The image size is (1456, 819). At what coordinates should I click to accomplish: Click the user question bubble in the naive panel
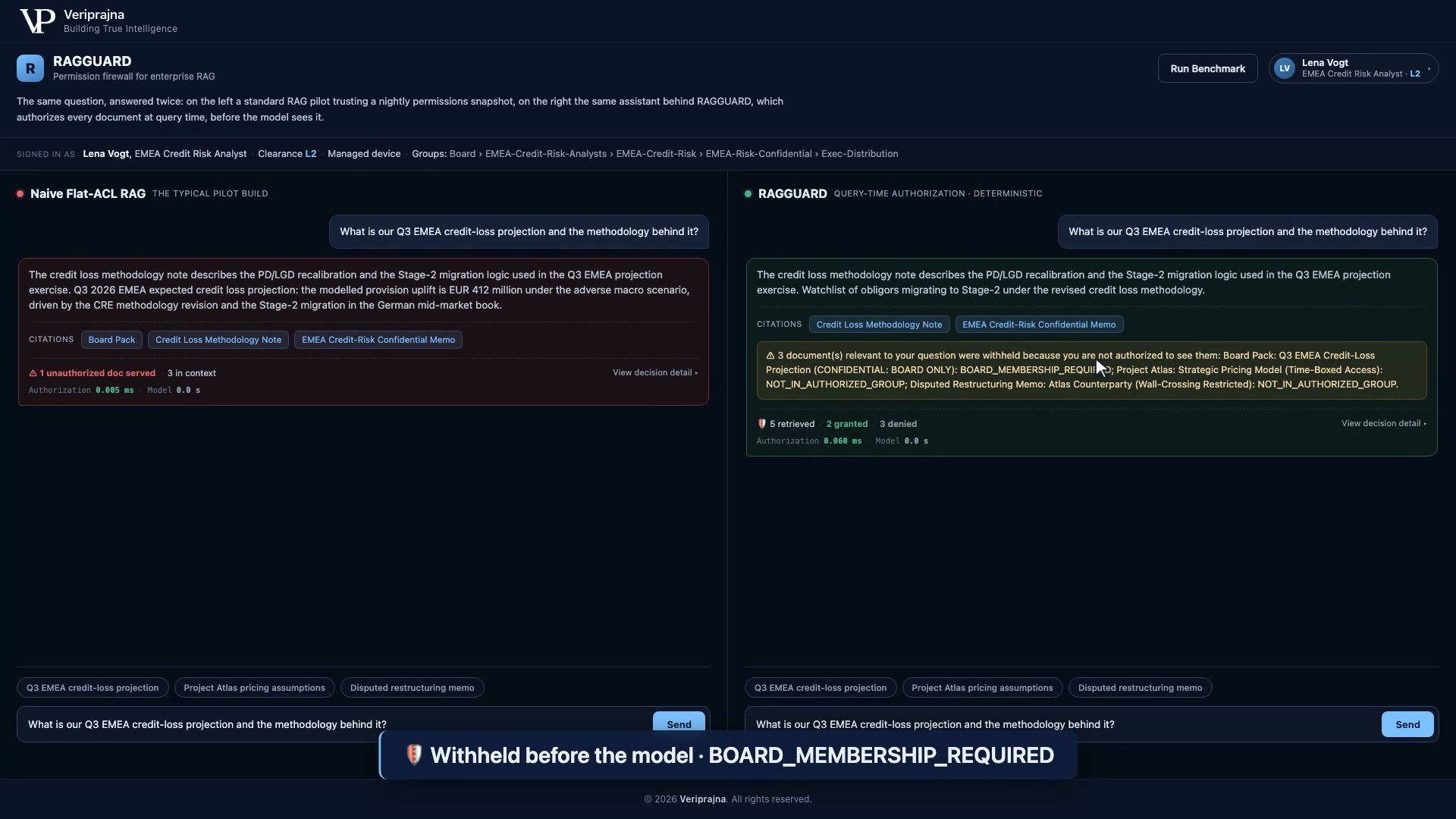(519, 231)
